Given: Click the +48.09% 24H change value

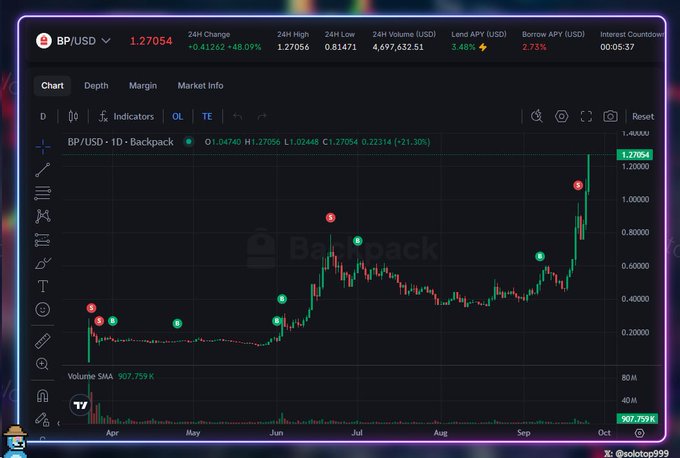Looking at the screenshot, I should point(244,47).
